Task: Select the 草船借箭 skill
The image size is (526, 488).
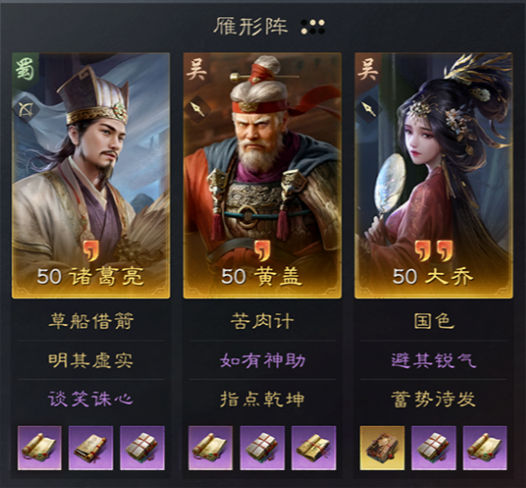Action: click(x=91, y=321)
